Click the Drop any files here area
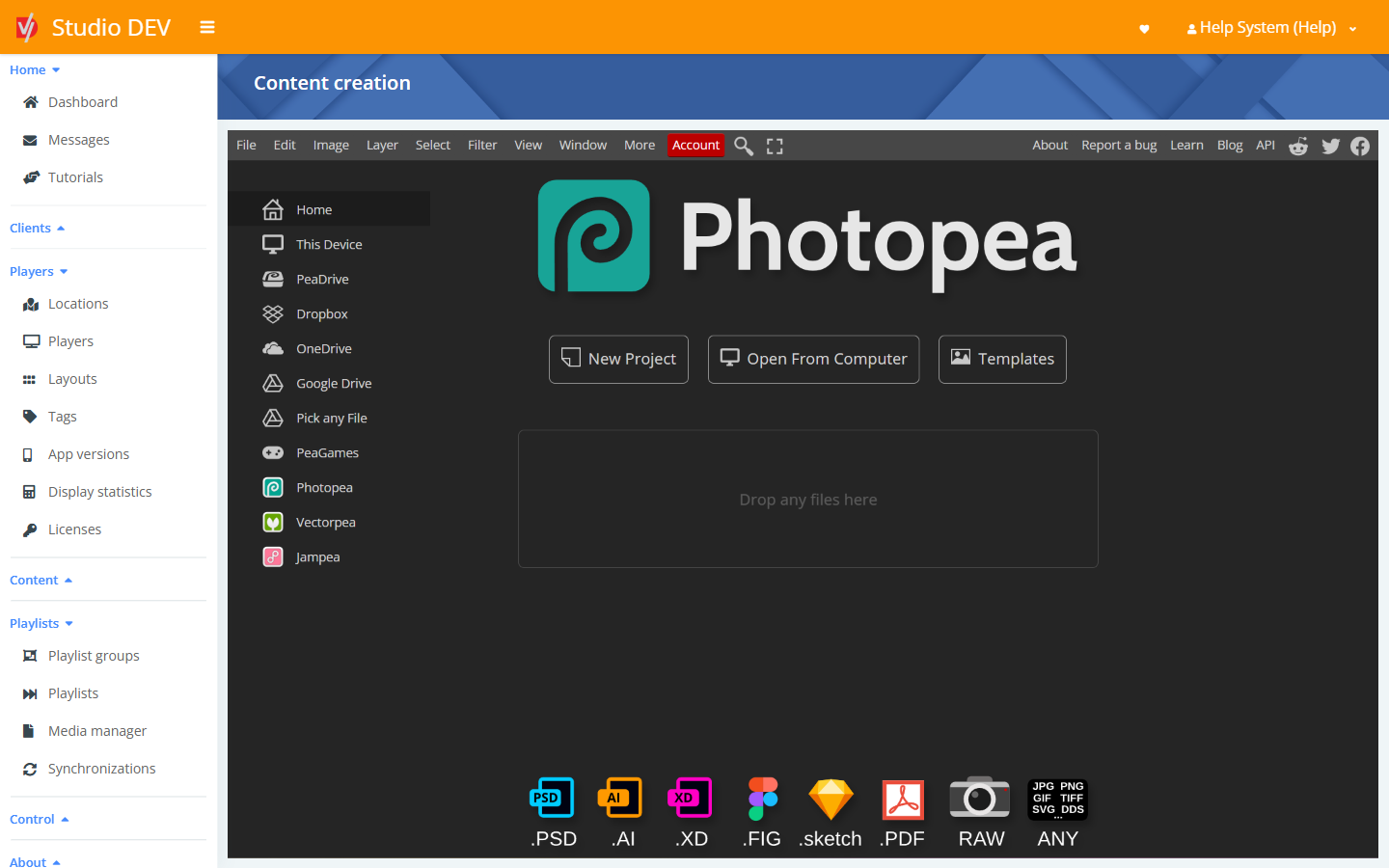1389x868 pixels. (808, 499)
